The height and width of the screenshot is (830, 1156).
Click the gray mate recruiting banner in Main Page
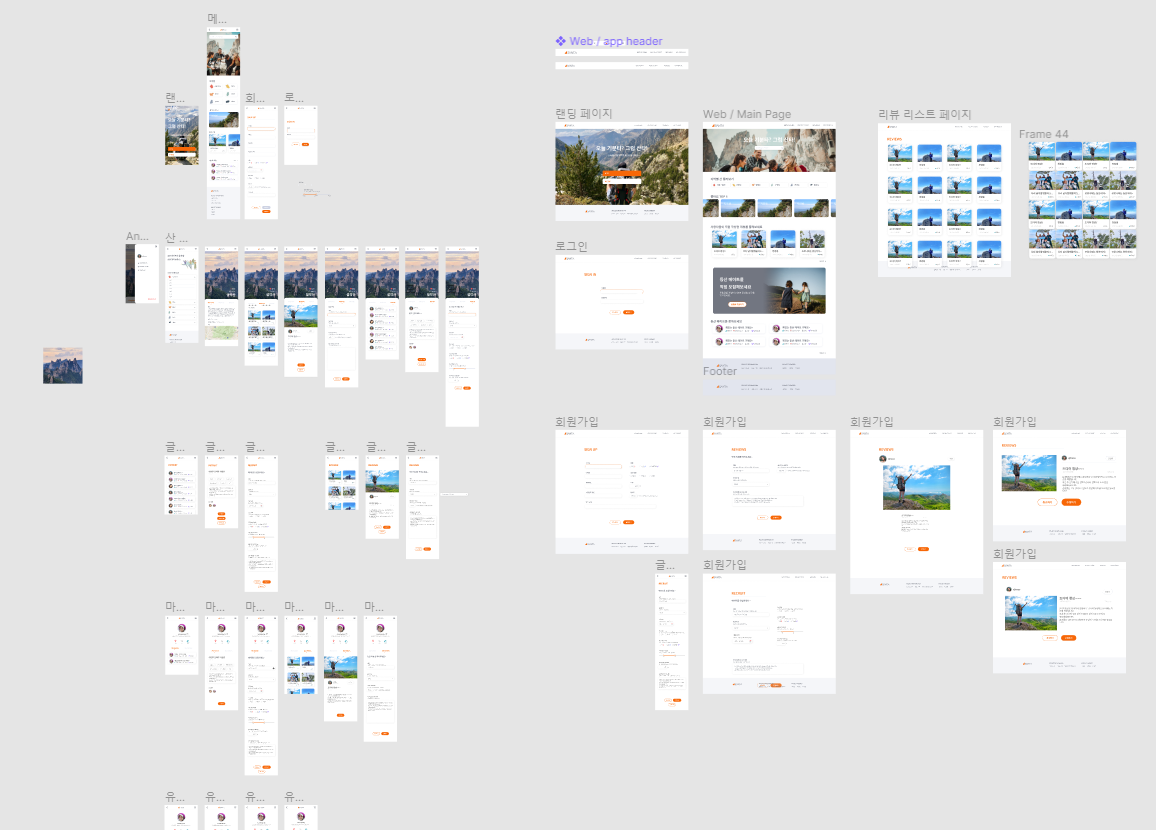(769, 290)
